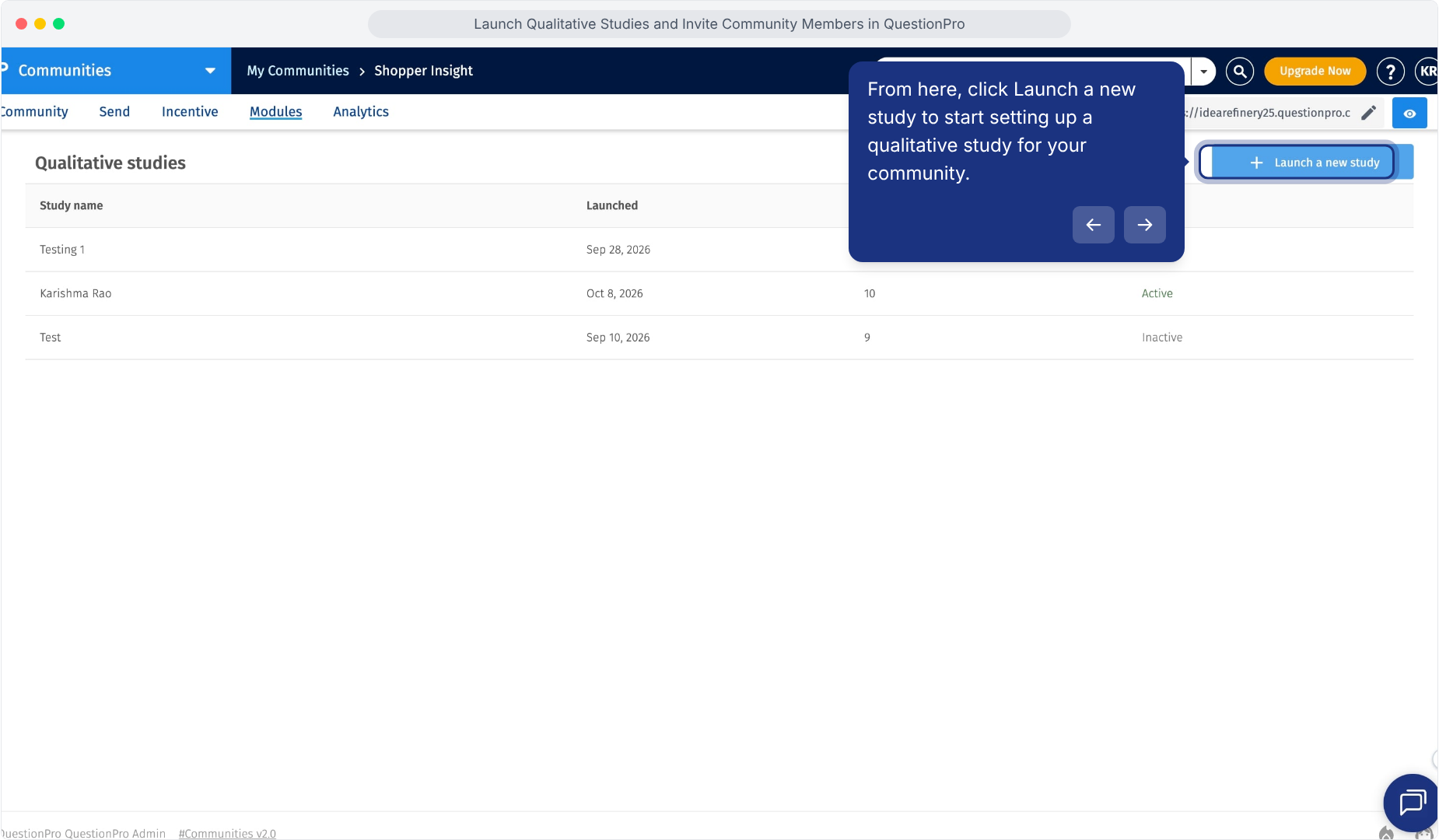This screenshot has height=840, width=1439.
Task: Open the Testing 1 study
Action: (62, 250)
